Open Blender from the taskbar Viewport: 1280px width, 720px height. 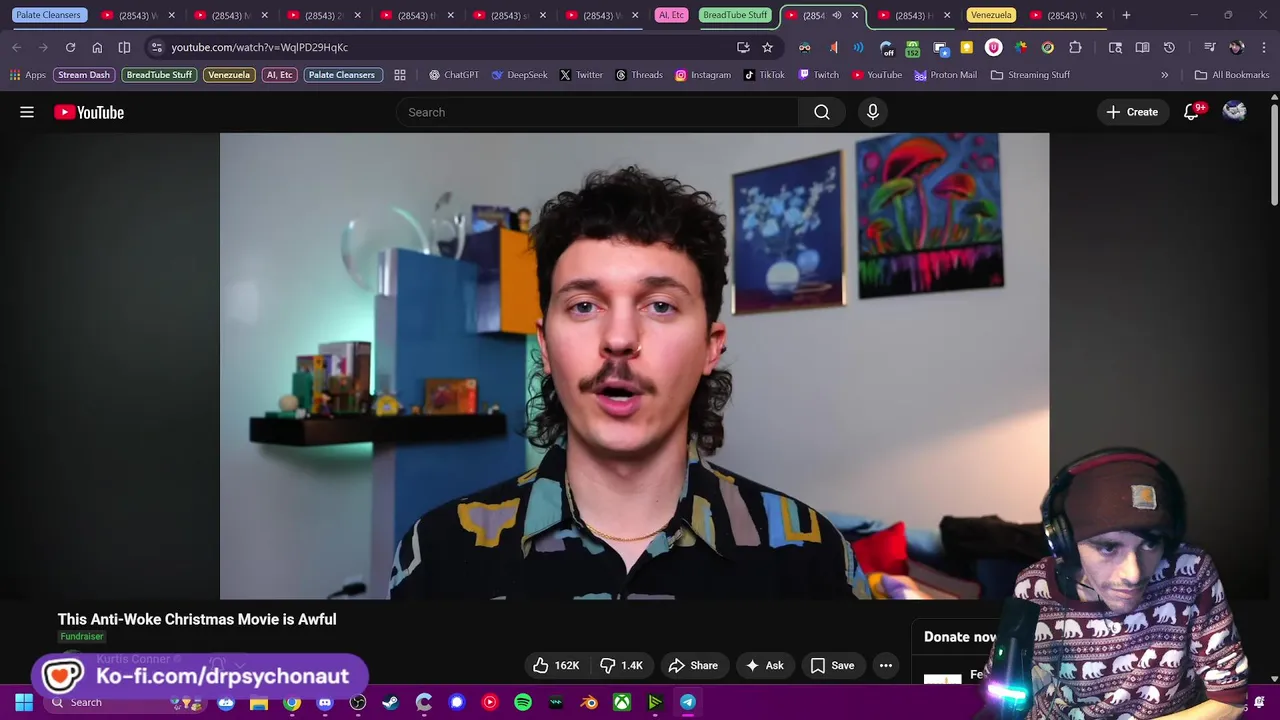[x=589, y=702]
